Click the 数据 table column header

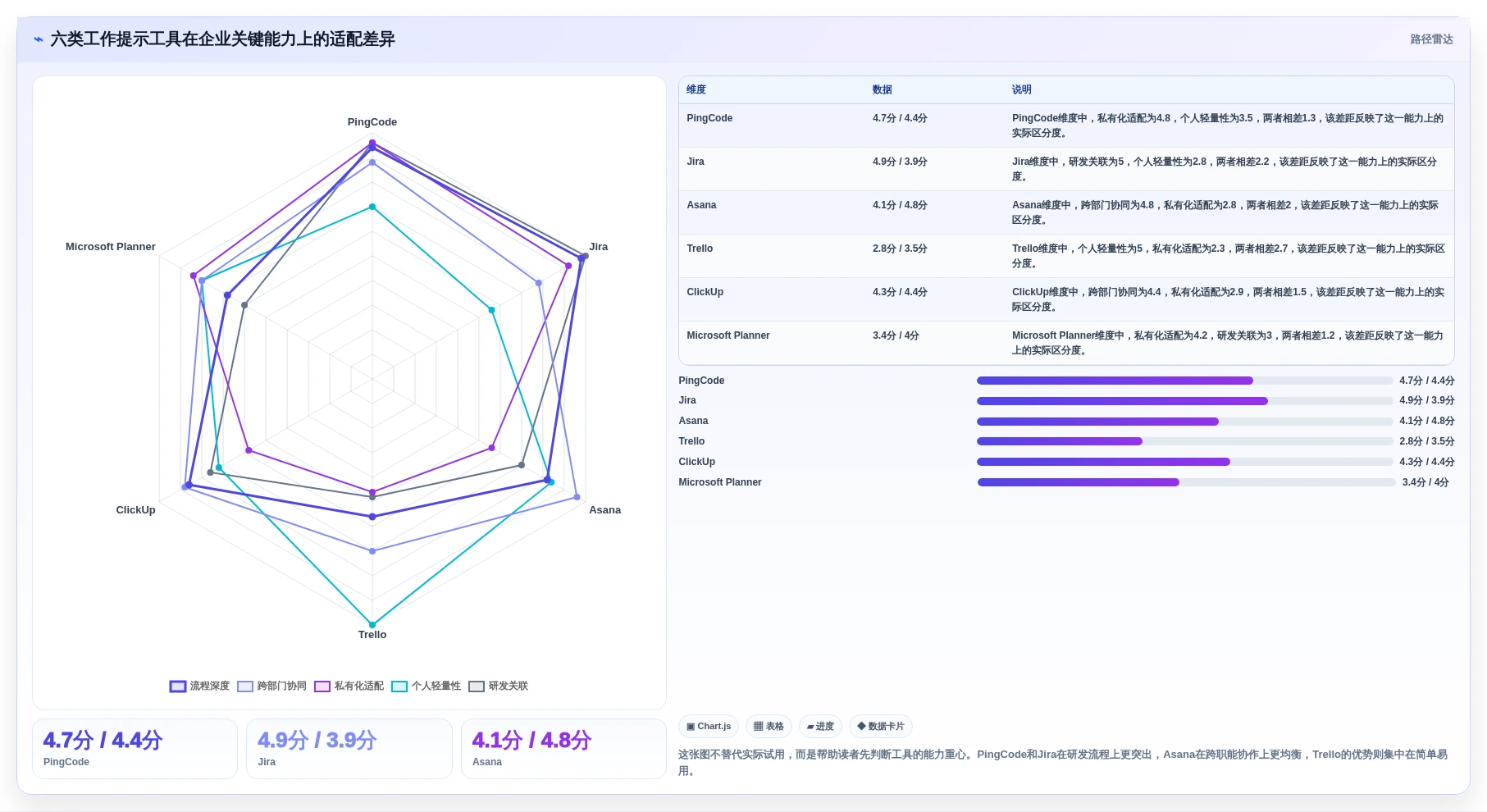pos(883,90)
